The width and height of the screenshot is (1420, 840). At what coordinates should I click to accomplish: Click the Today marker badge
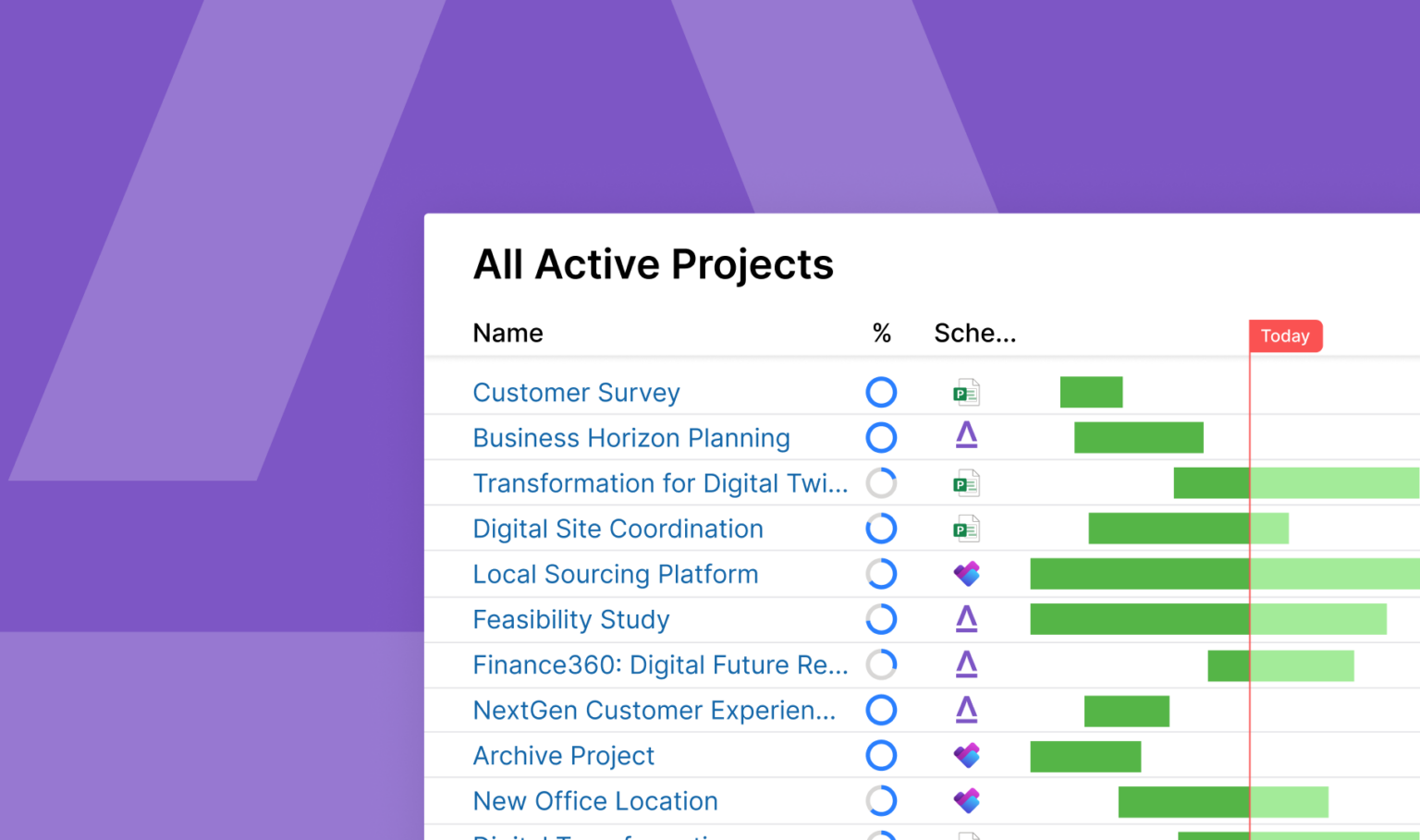point(1285,335)
